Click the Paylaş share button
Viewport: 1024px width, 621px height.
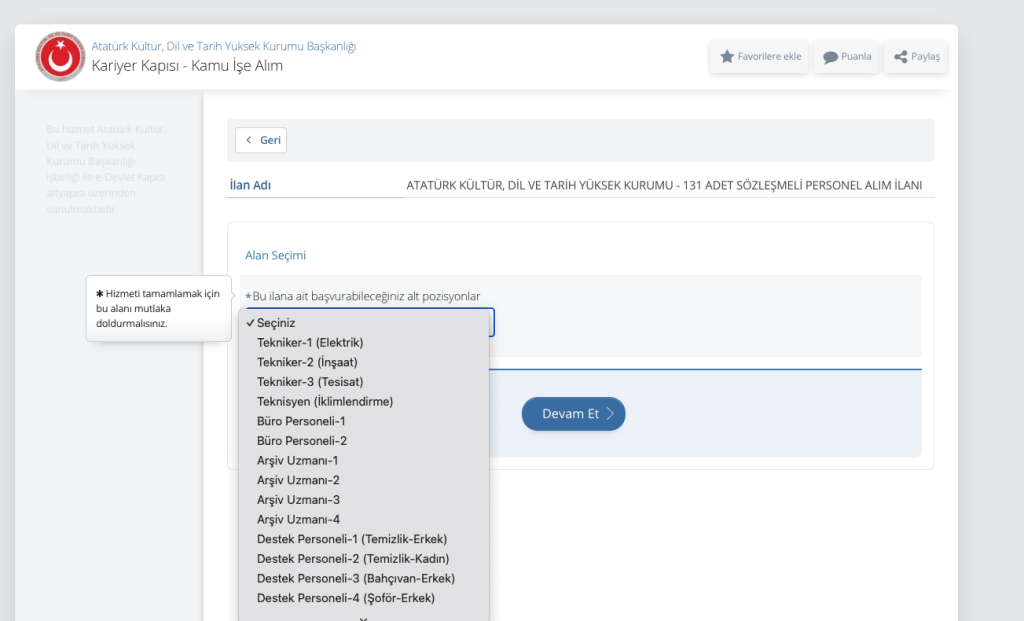click(x=916, y=57)
